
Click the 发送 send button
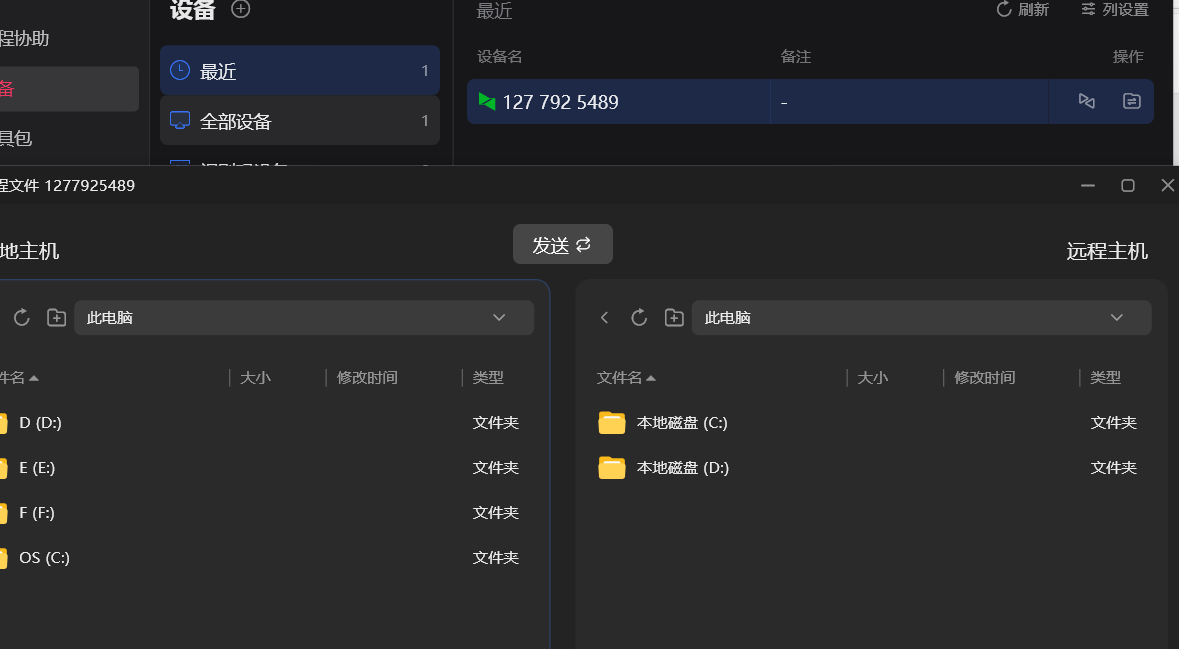pyautogui.click(x=562, y=245)
